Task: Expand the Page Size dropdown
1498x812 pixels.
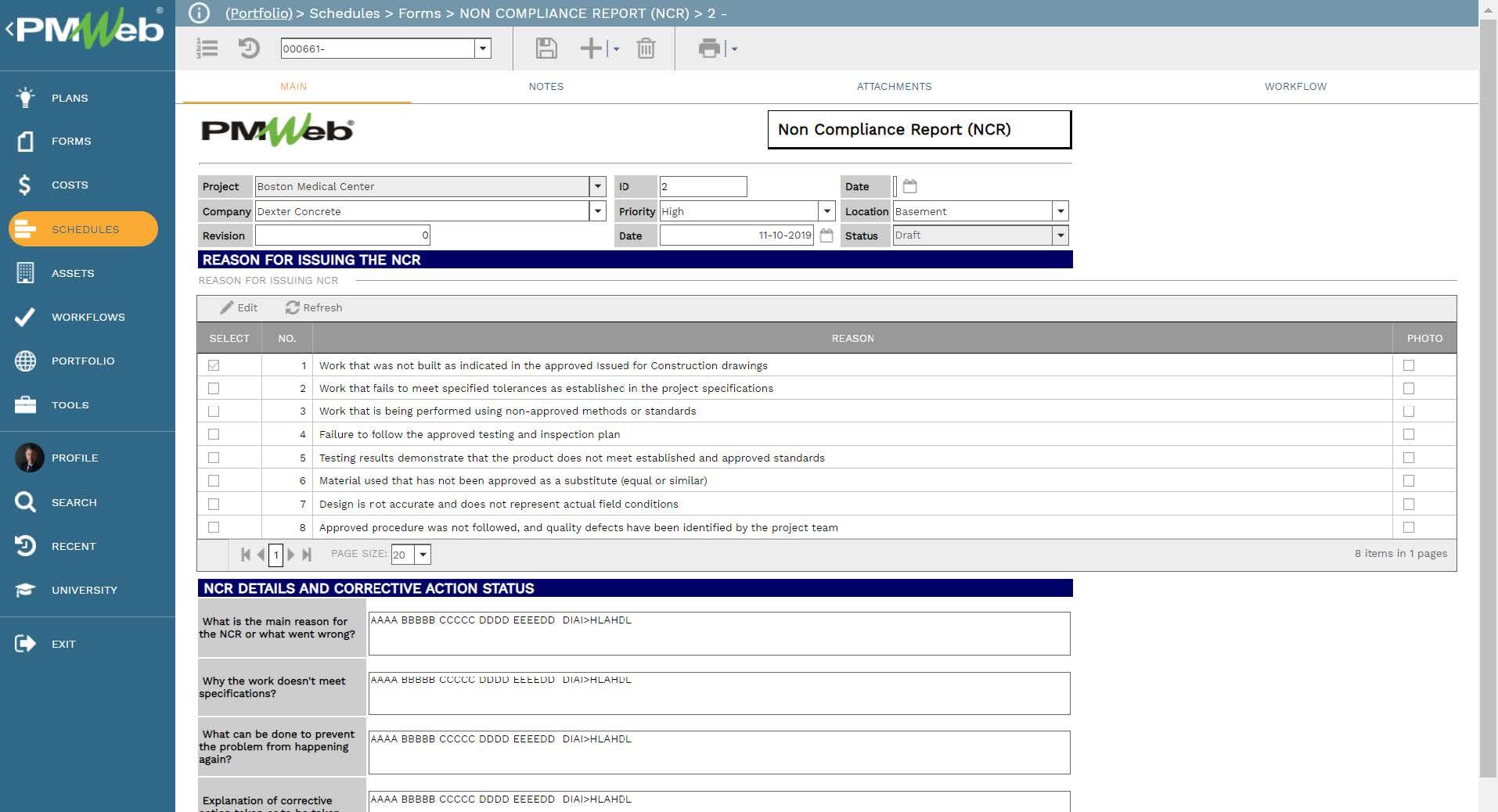Action: click(423, 555)
